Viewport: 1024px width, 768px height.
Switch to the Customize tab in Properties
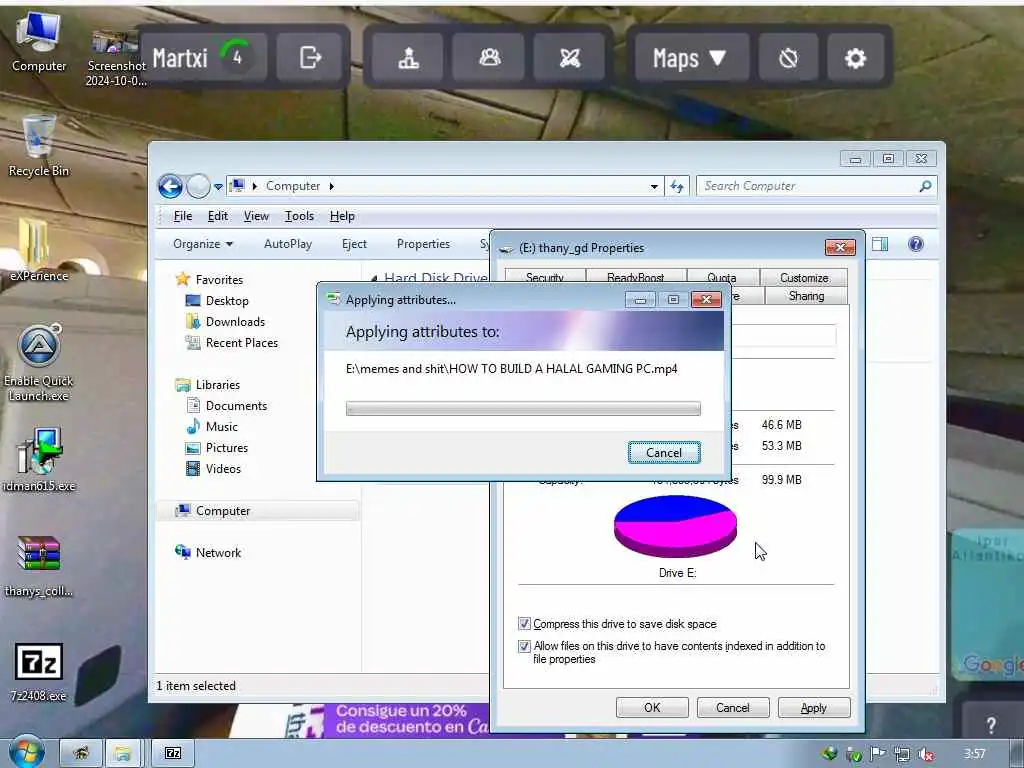click(804, 278)
